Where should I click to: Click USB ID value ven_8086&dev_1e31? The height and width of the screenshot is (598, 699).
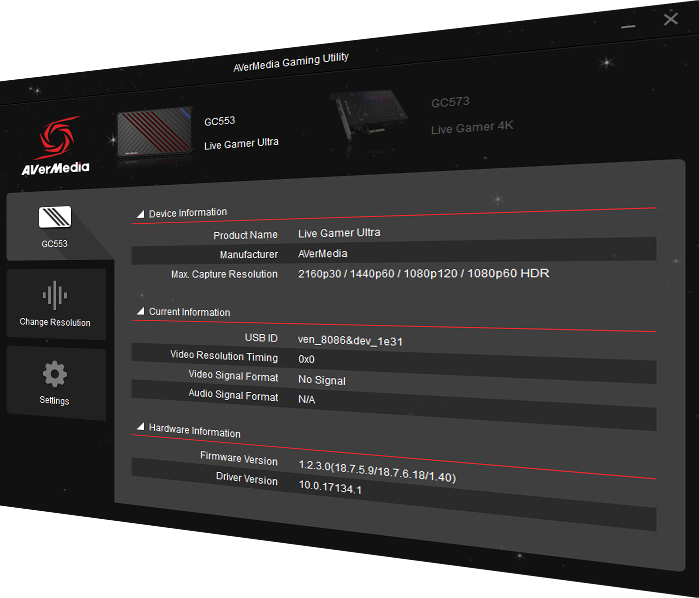click(350, 341)
